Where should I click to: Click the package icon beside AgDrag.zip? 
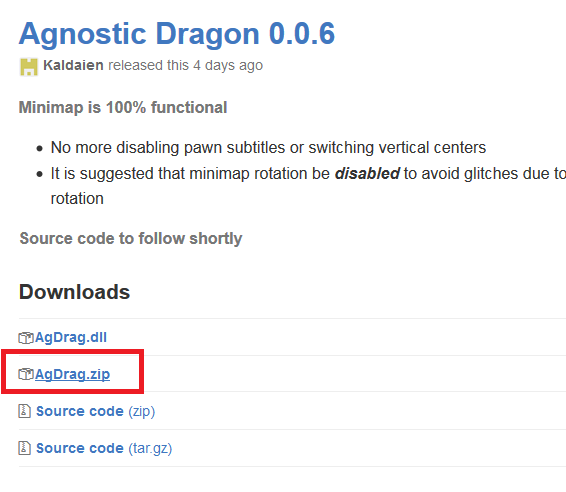[26, 374]
